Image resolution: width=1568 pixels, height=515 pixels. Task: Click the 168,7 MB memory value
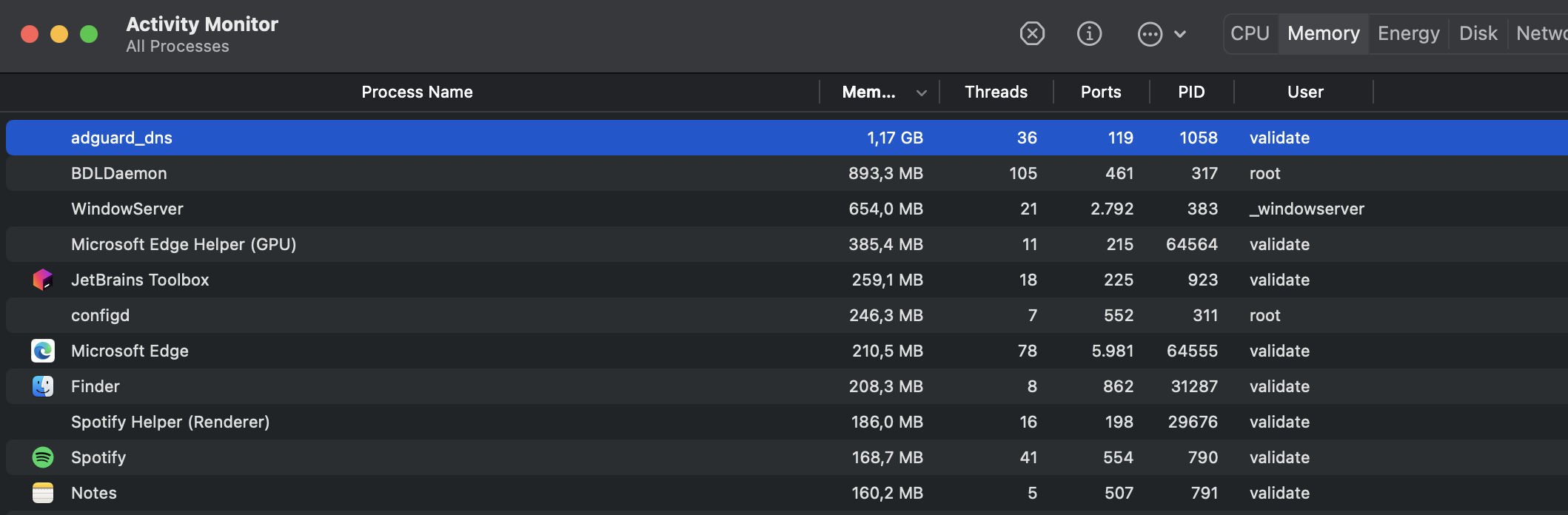(887, 457)
